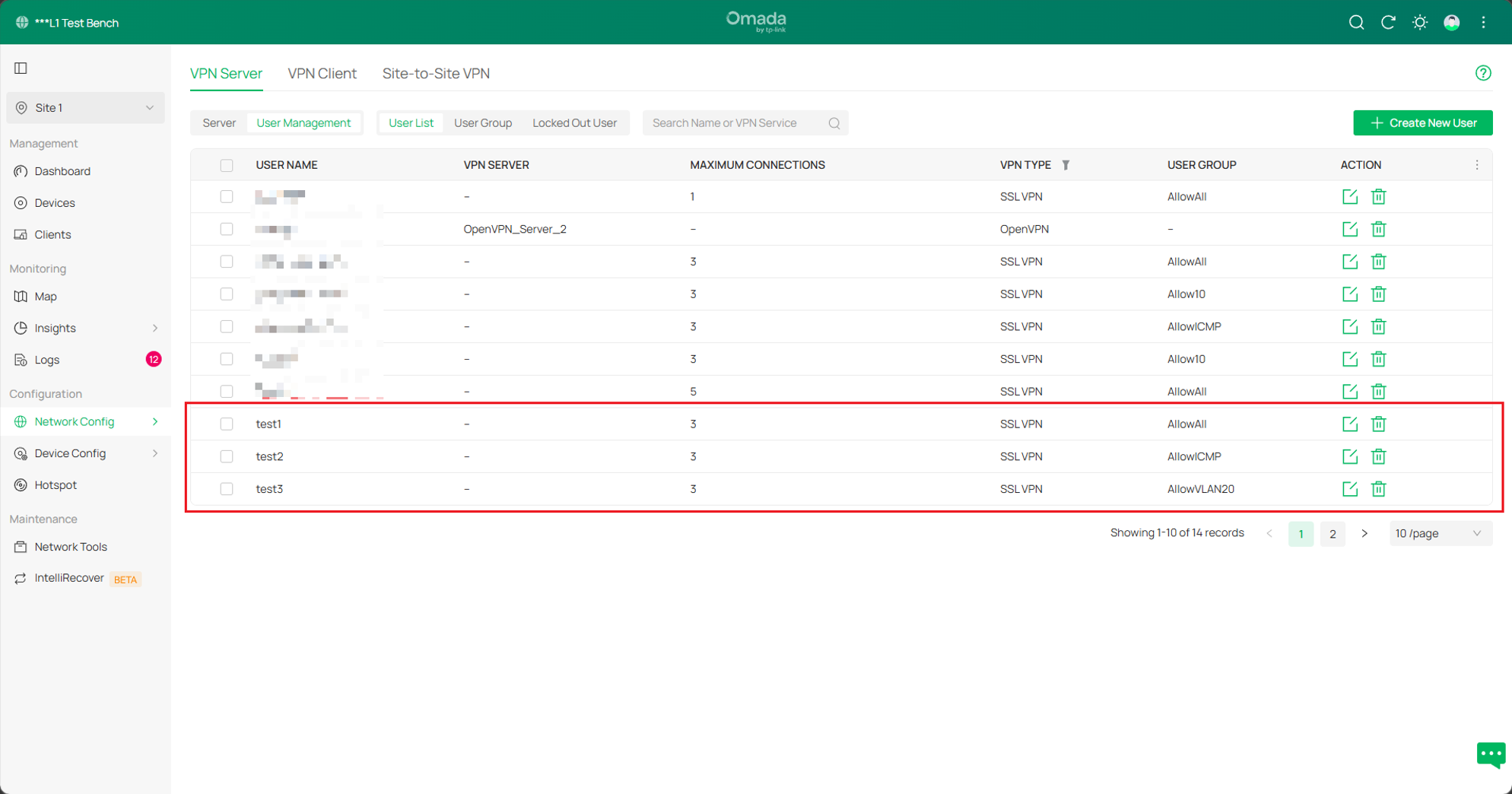This screenshot has height=794, width=1512.
Task: Click the Search Name or VPN Service field
Action: 745,123
